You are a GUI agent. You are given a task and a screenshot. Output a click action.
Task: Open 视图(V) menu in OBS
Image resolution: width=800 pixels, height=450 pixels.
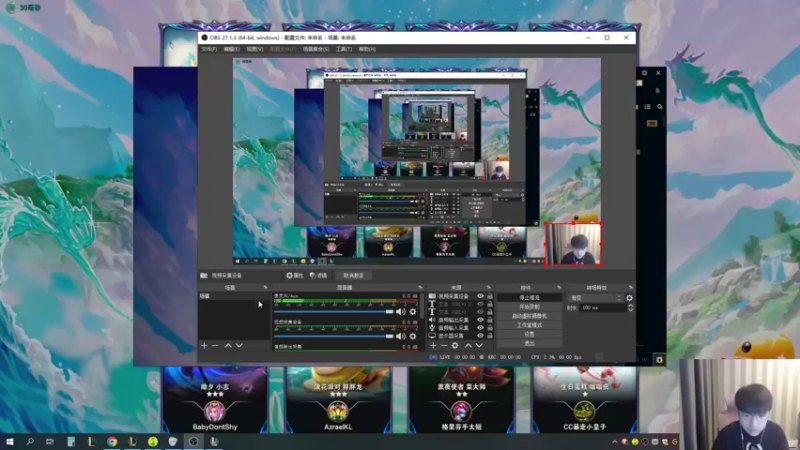[x=255, y=49]
